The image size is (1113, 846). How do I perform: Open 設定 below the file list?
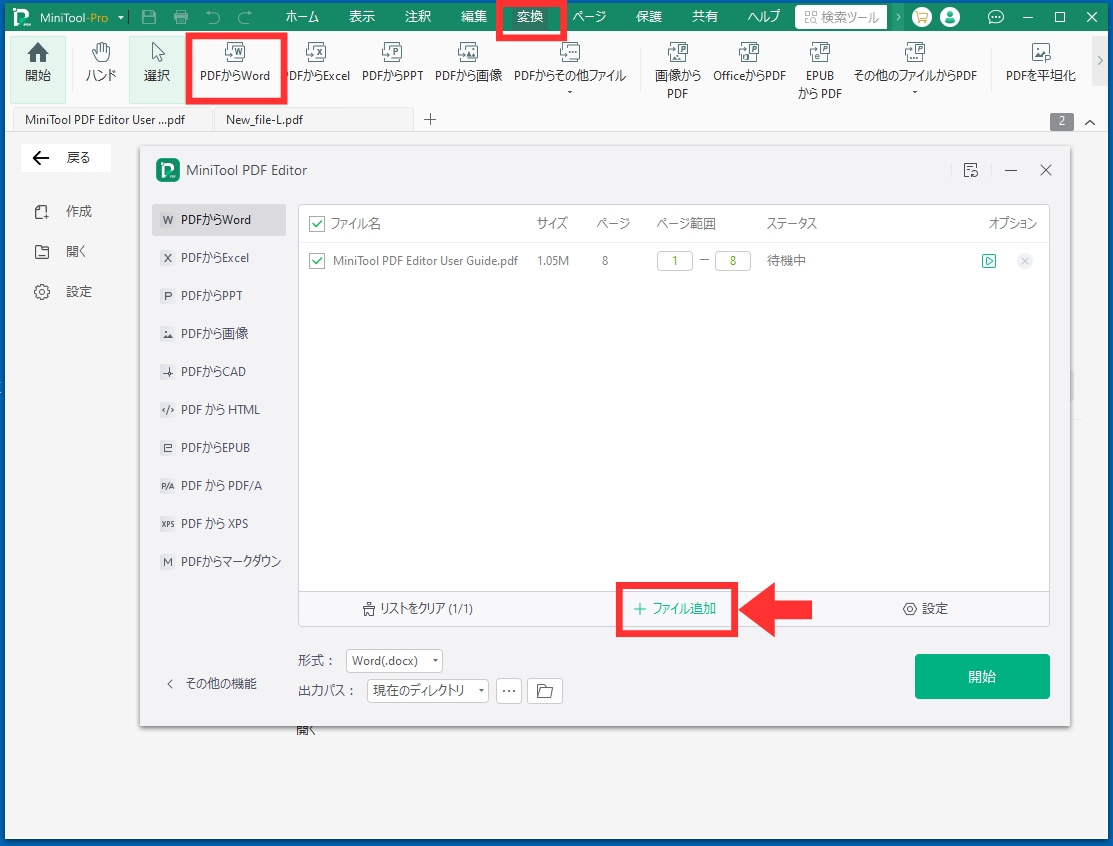pos(925,609)
